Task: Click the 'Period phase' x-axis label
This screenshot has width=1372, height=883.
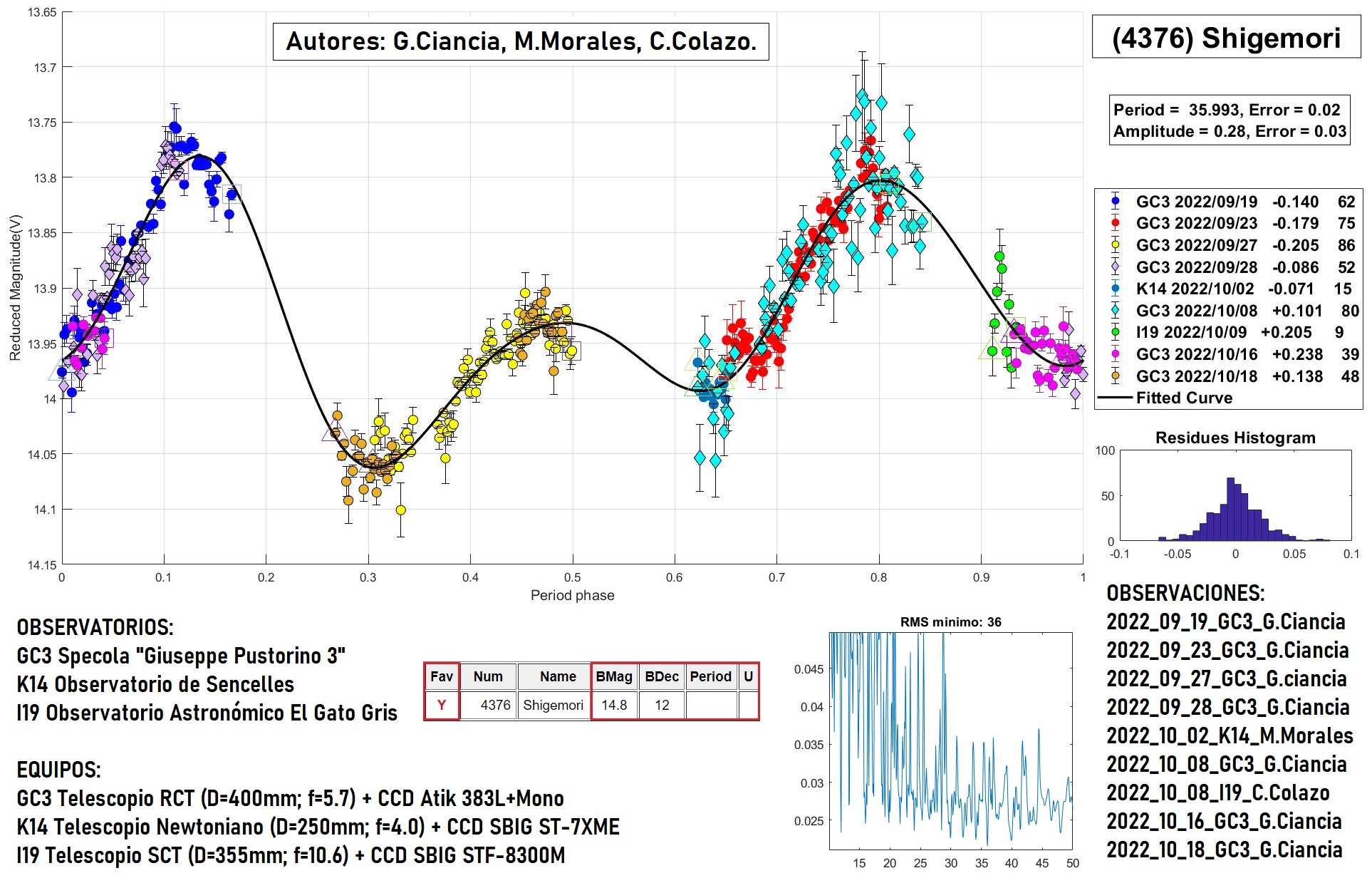Action: (x=572, y=595)
